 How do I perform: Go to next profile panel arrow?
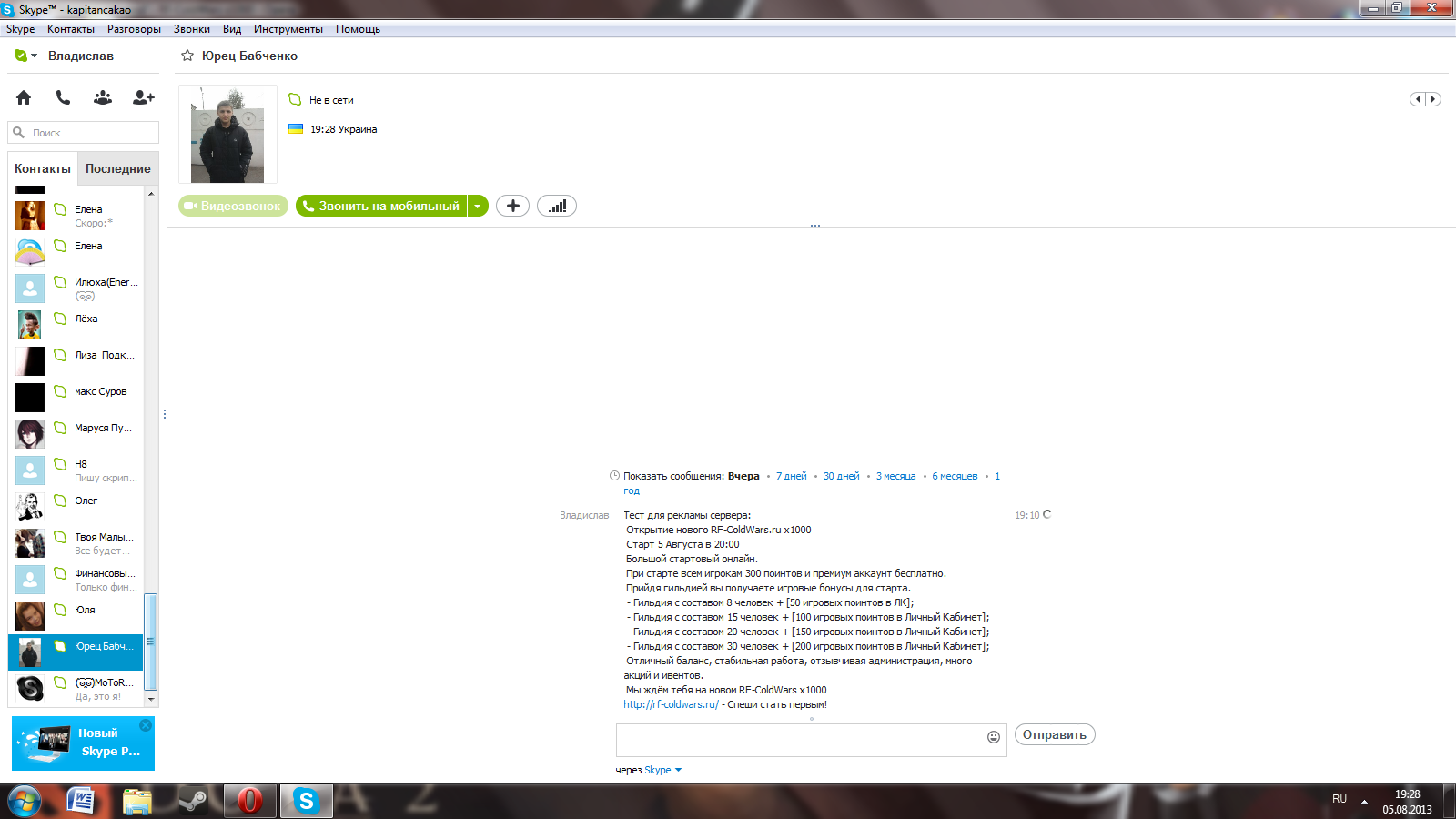pyautogui.click(x=1433, y=99)
